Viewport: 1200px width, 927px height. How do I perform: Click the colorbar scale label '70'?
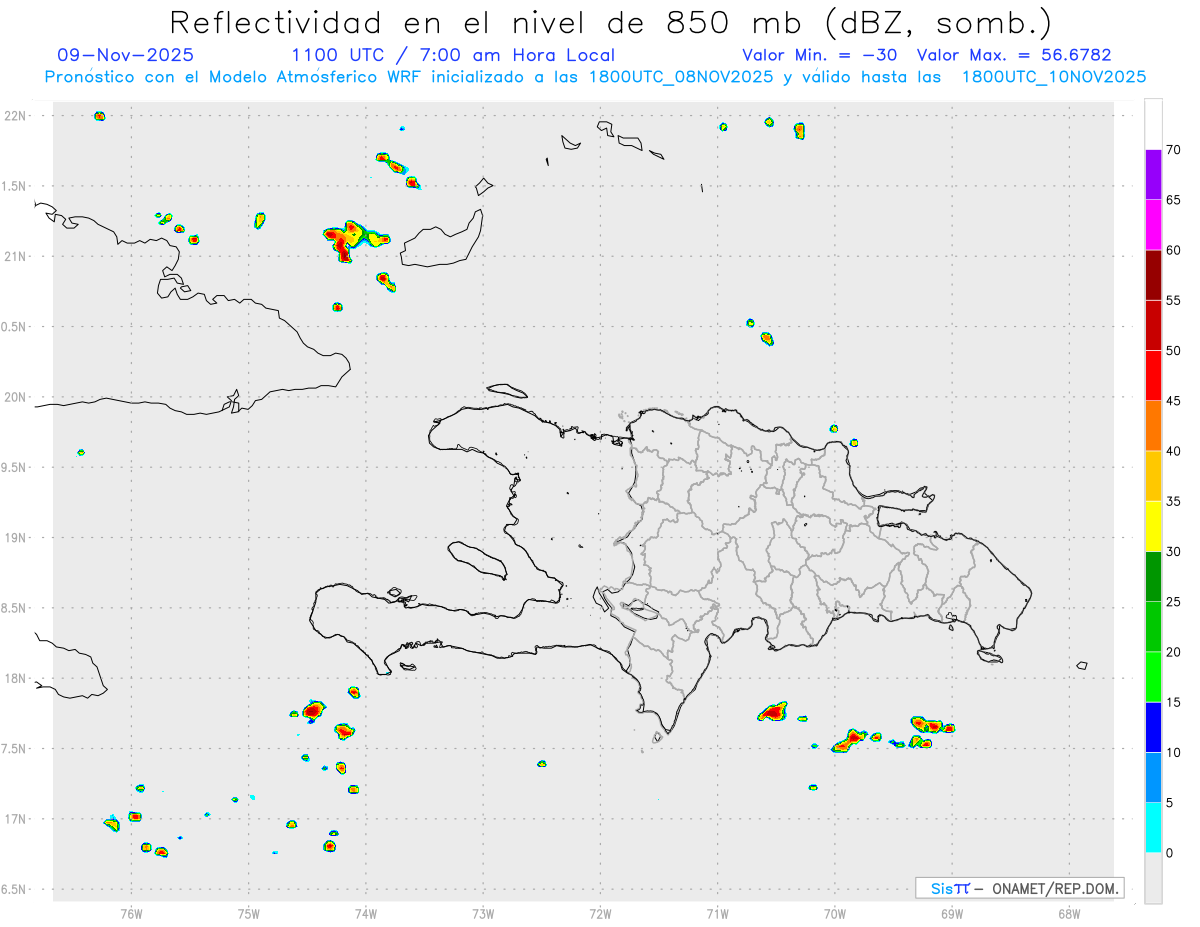tap(1173, 150)
